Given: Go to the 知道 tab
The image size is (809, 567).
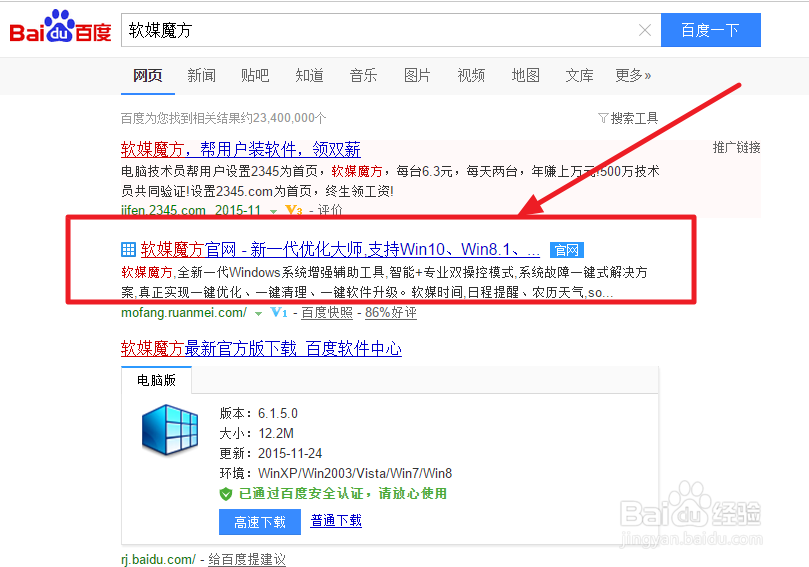Looking at the screenshot, I should pyautogui.click(x=310, y=76).
